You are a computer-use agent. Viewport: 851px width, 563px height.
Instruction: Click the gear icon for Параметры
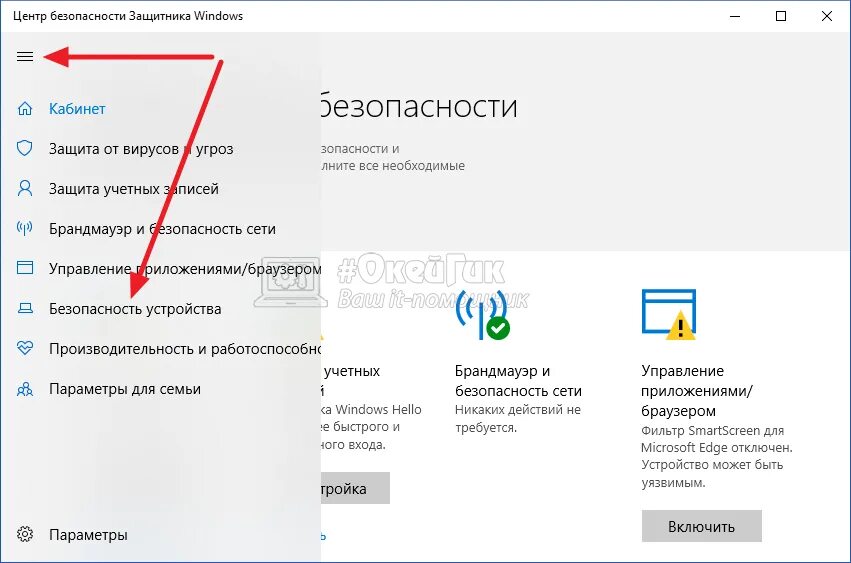[25, 534]
